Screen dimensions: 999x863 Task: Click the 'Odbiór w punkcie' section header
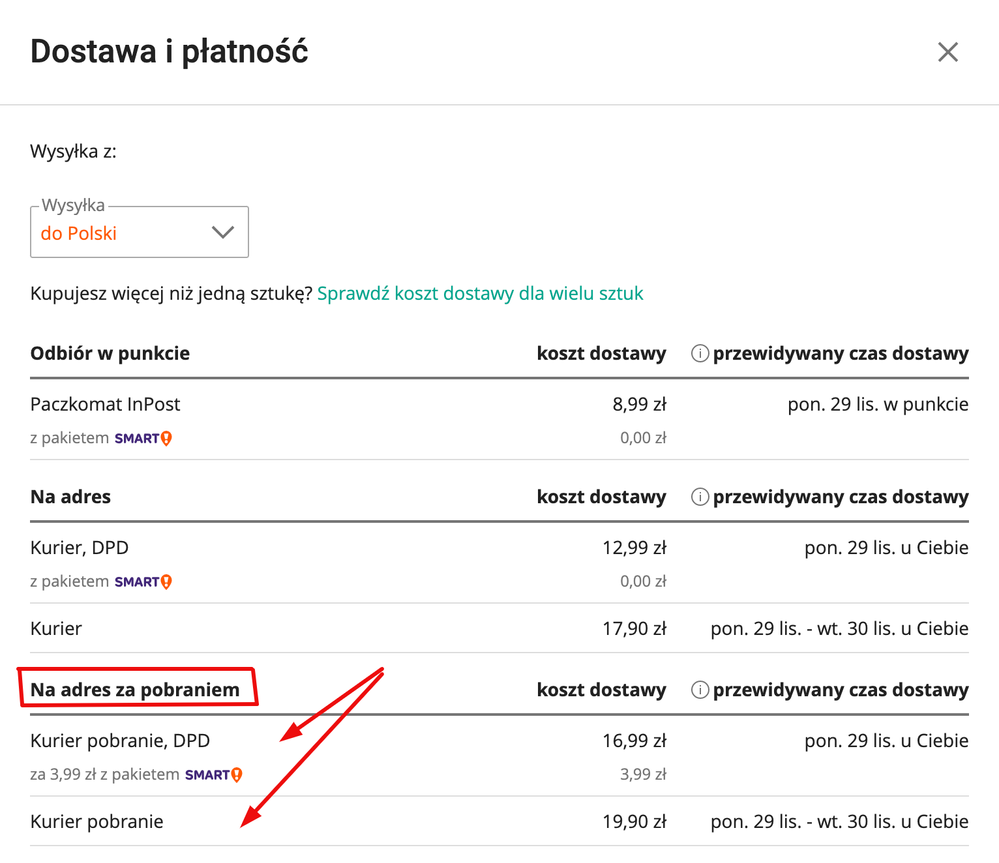(x=110, y=353)
